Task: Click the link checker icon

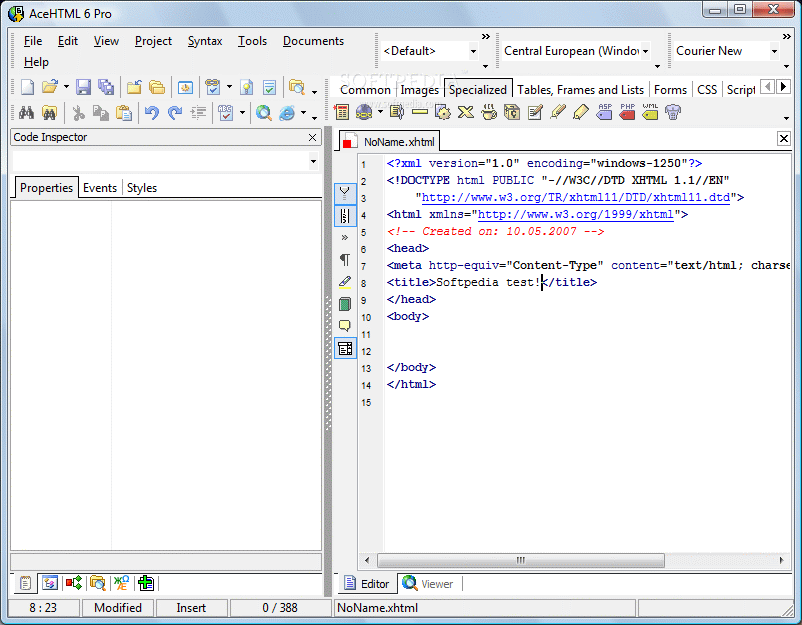Action: (x=213, y=87)
